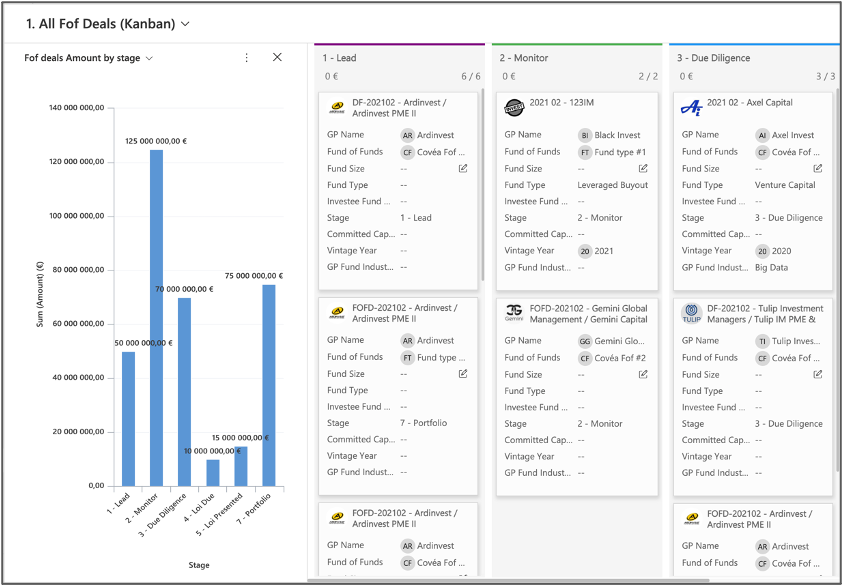Edit Fund Size on DF-202102 Ardinvest card

point(463,168)
